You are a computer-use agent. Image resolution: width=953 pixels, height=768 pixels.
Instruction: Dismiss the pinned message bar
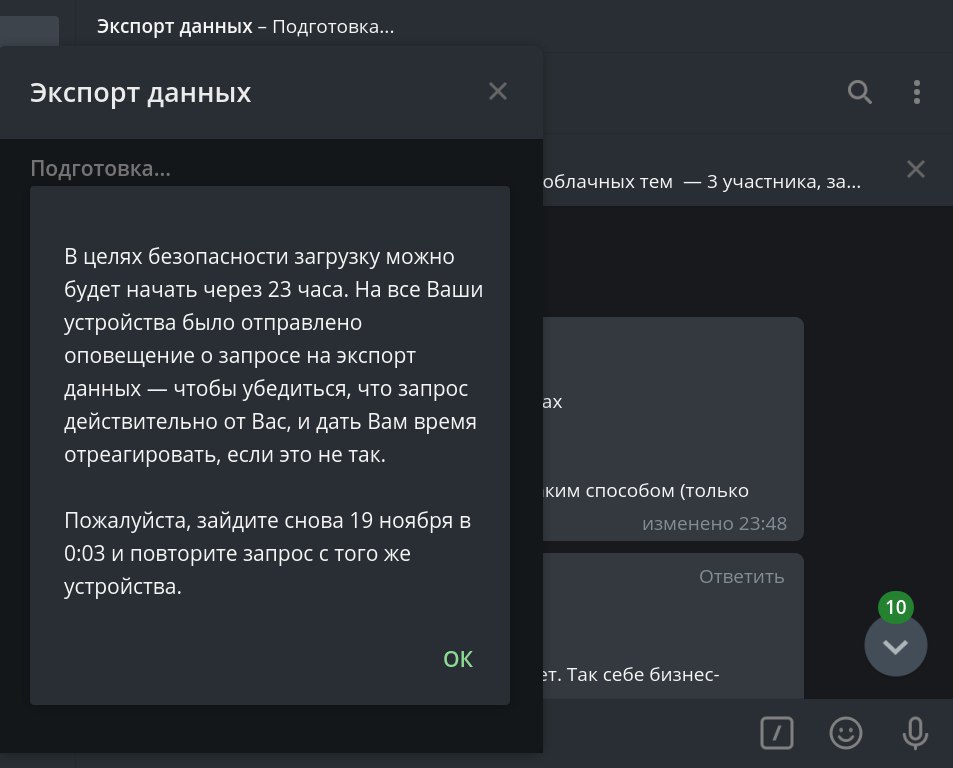pyautogui.click(x=915, y=169)
